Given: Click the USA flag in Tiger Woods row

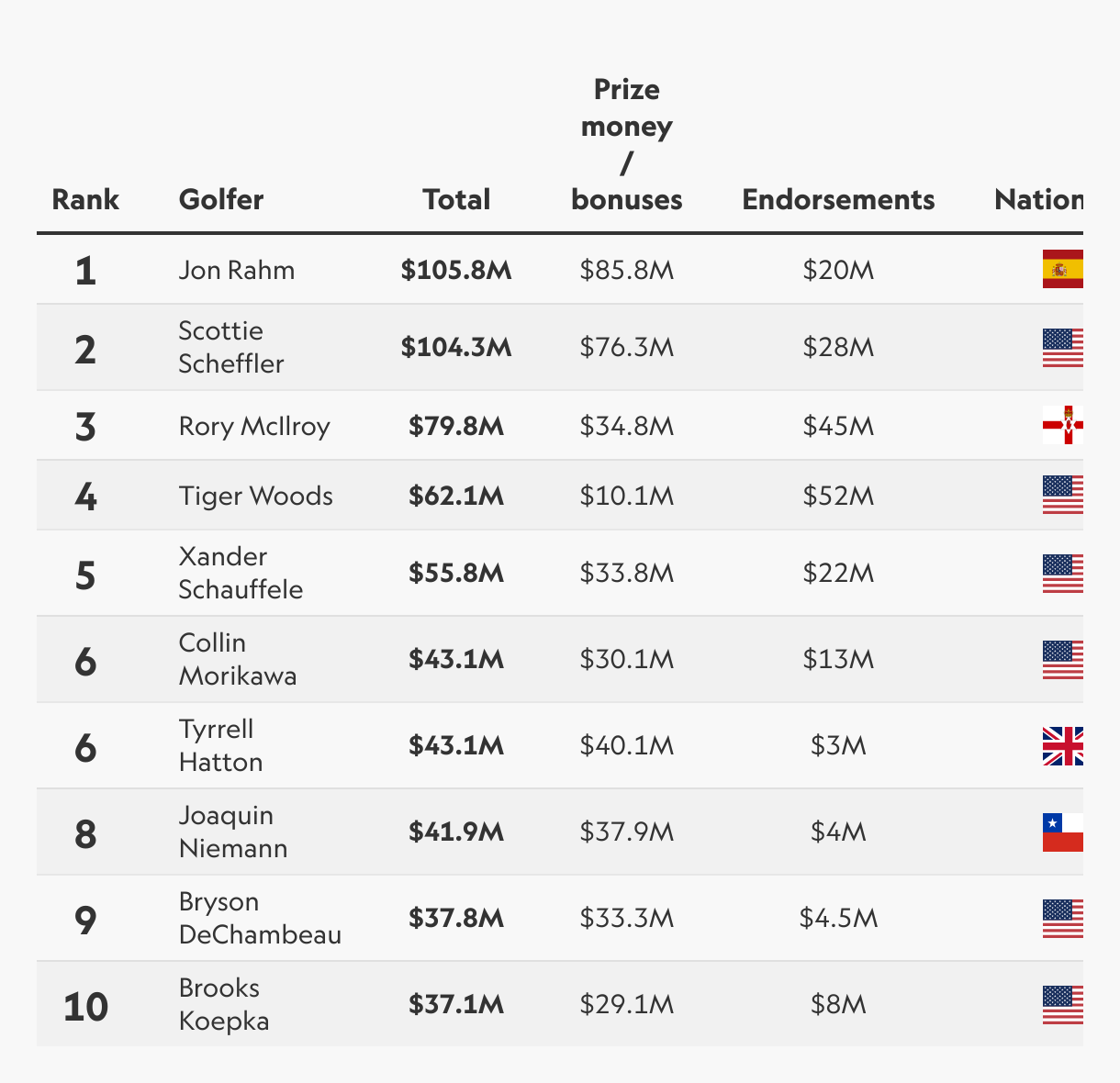Looking at the screenshot, I should click(x=1063, y=495).
